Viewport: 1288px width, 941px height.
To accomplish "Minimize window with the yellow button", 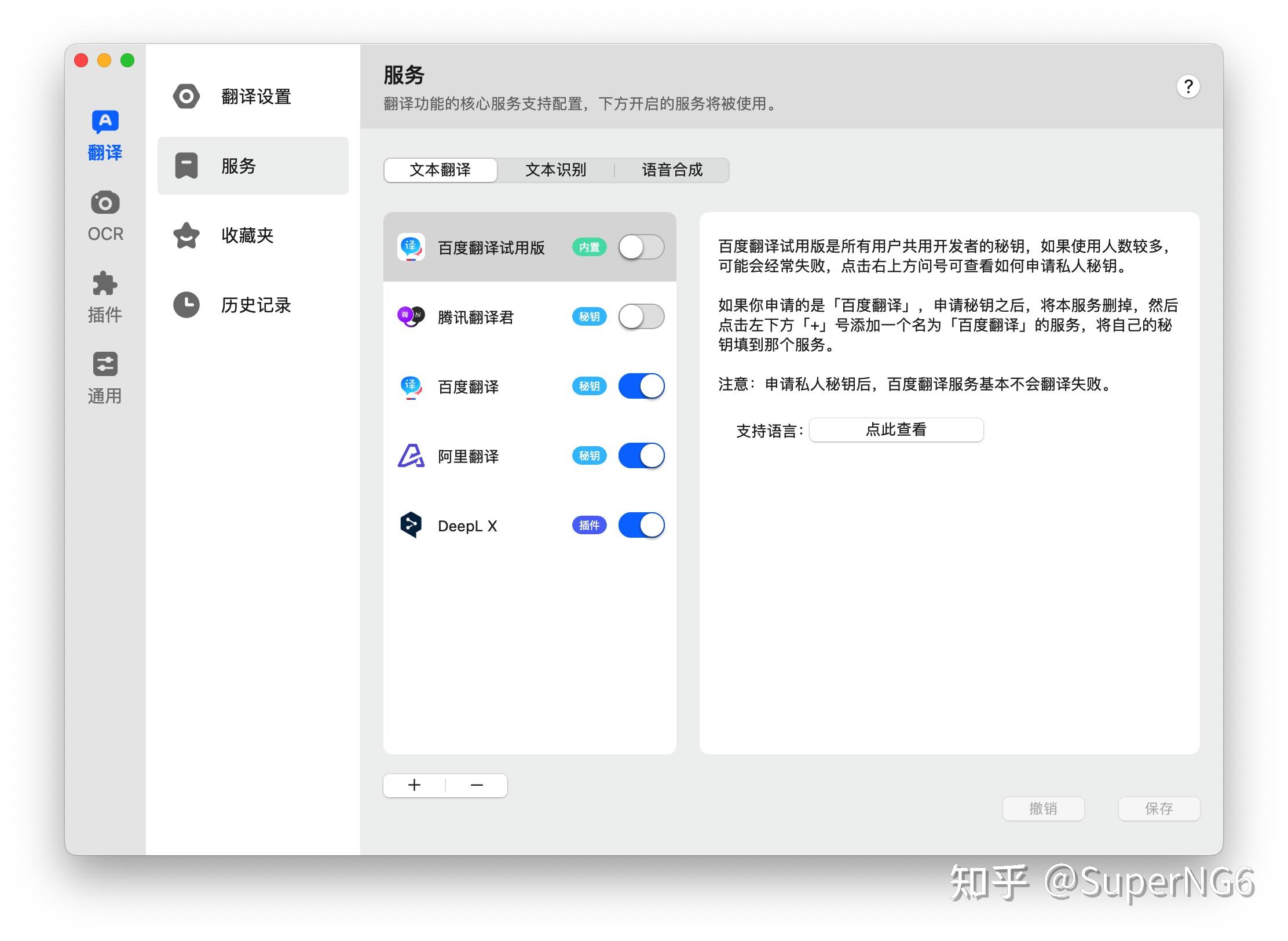I will (104, 60).
